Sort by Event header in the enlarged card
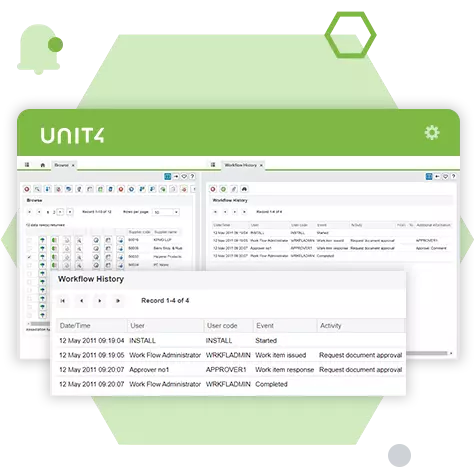Screen dimensions: 476x476 [285, 326]
